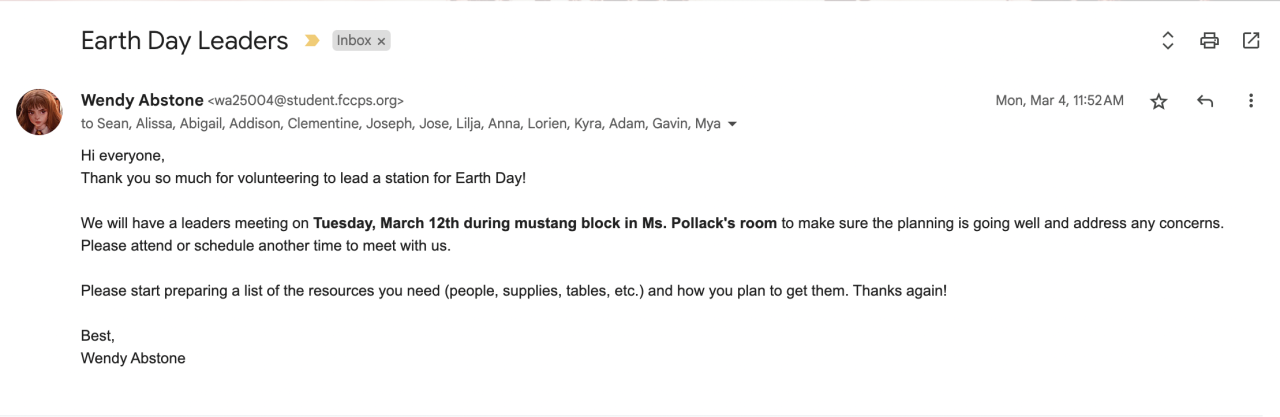The width and height of the screenshot is (1280, 417).
Task: Open the three-dot More options menu
Action: 1251,101
